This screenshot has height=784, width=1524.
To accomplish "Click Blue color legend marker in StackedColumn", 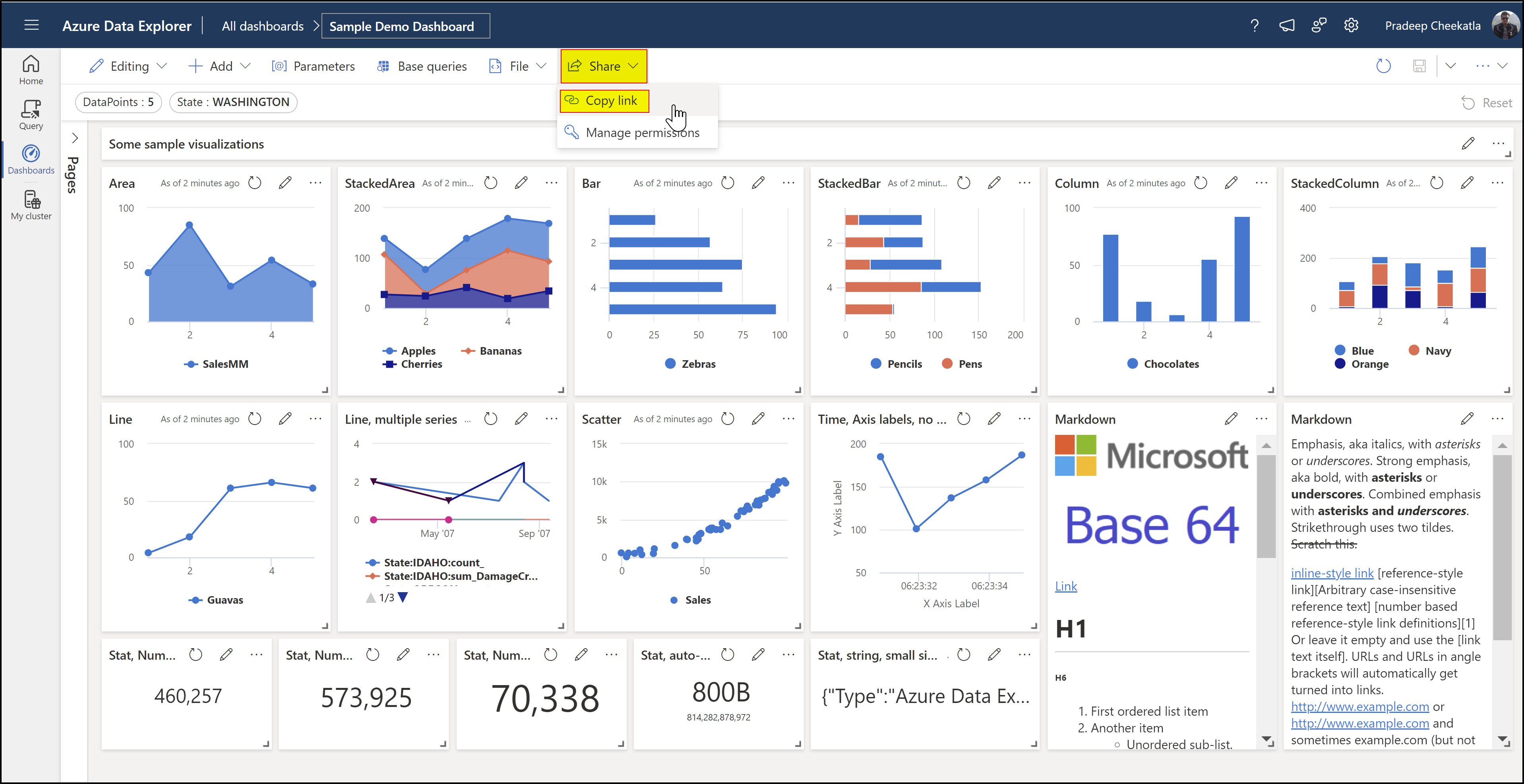I will [1340, 351].
